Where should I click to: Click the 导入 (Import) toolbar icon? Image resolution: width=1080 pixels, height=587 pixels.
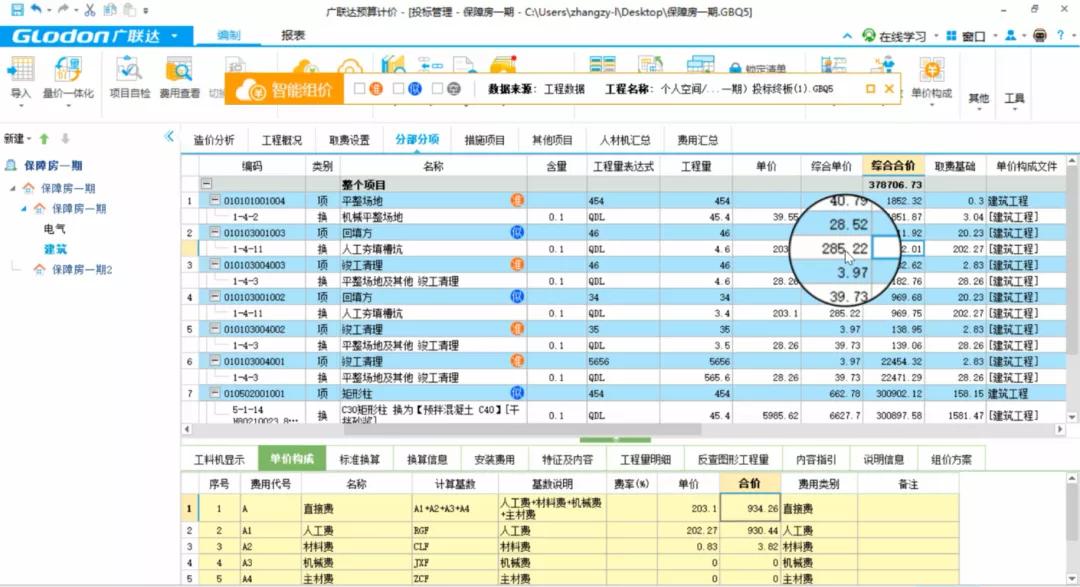[20, 75]
